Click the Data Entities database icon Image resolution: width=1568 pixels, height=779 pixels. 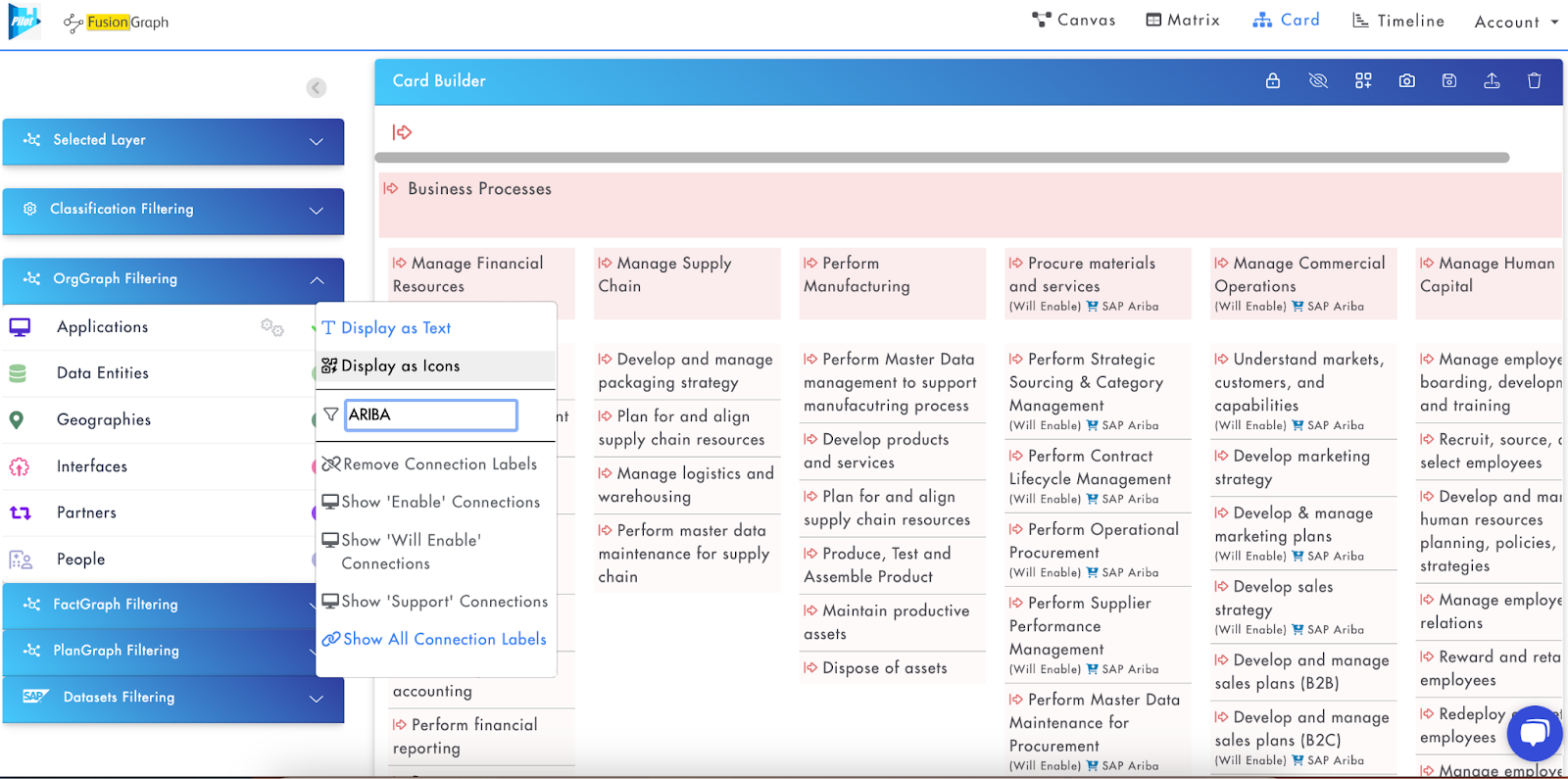[18, 373]
